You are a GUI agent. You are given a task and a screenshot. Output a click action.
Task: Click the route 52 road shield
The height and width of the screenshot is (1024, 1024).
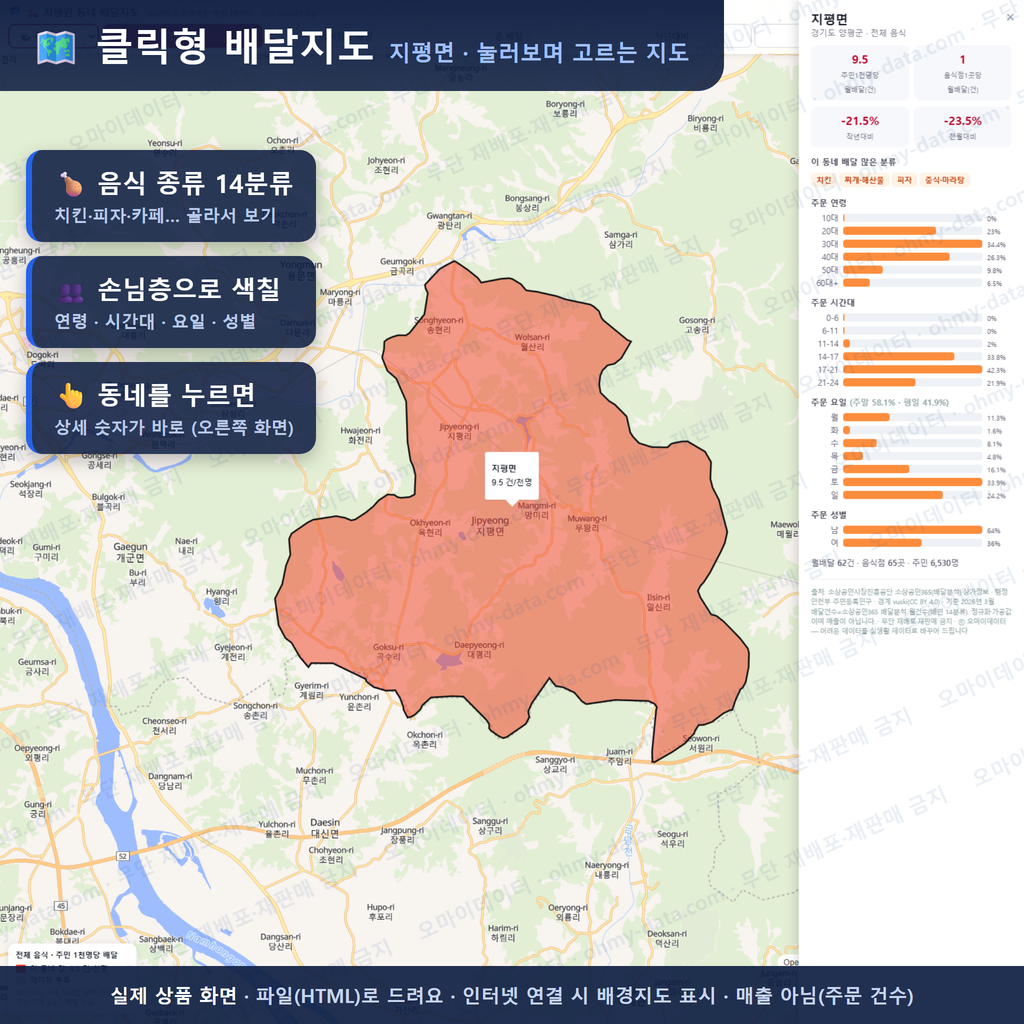(123, 856)
